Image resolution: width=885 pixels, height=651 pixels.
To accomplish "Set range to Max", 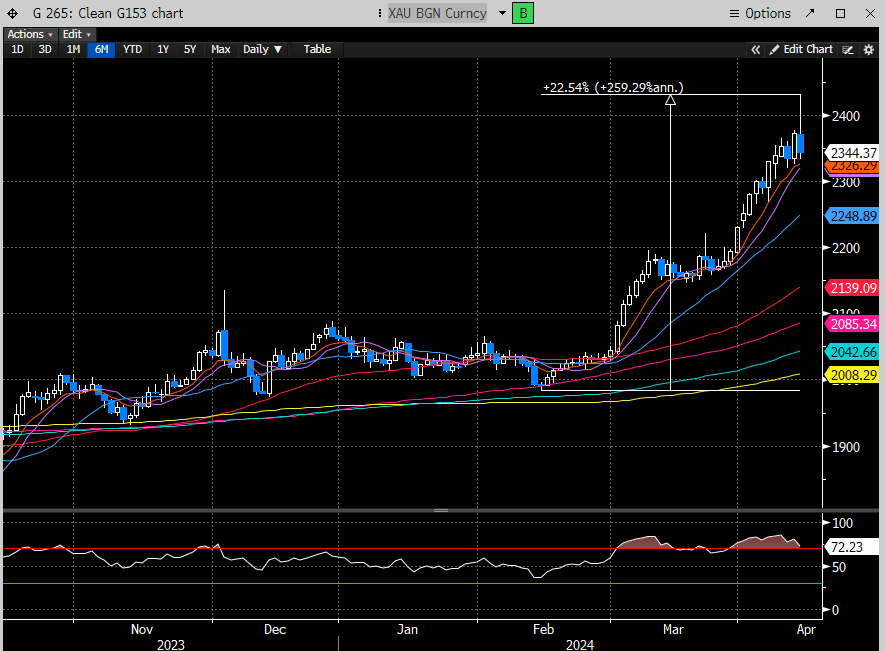I will pos(220,49).
